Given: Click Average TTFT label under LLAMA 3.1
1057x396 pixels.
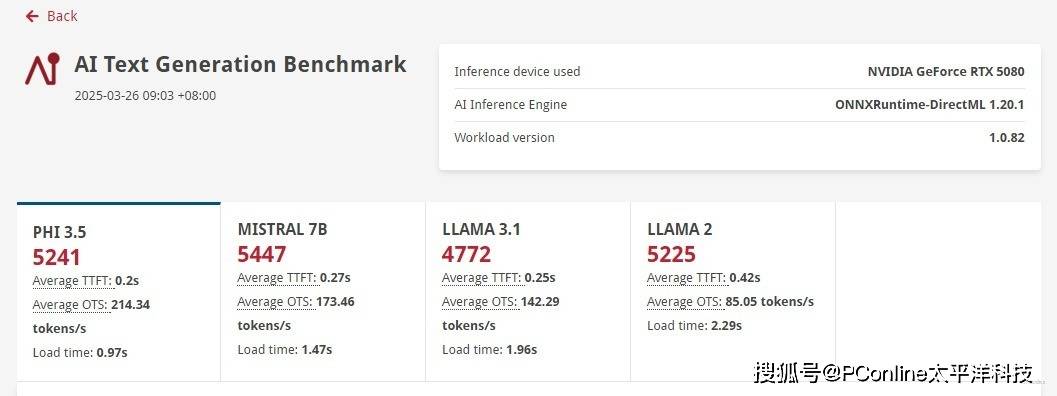Looking at the screenshot, I should coord(482,278).
